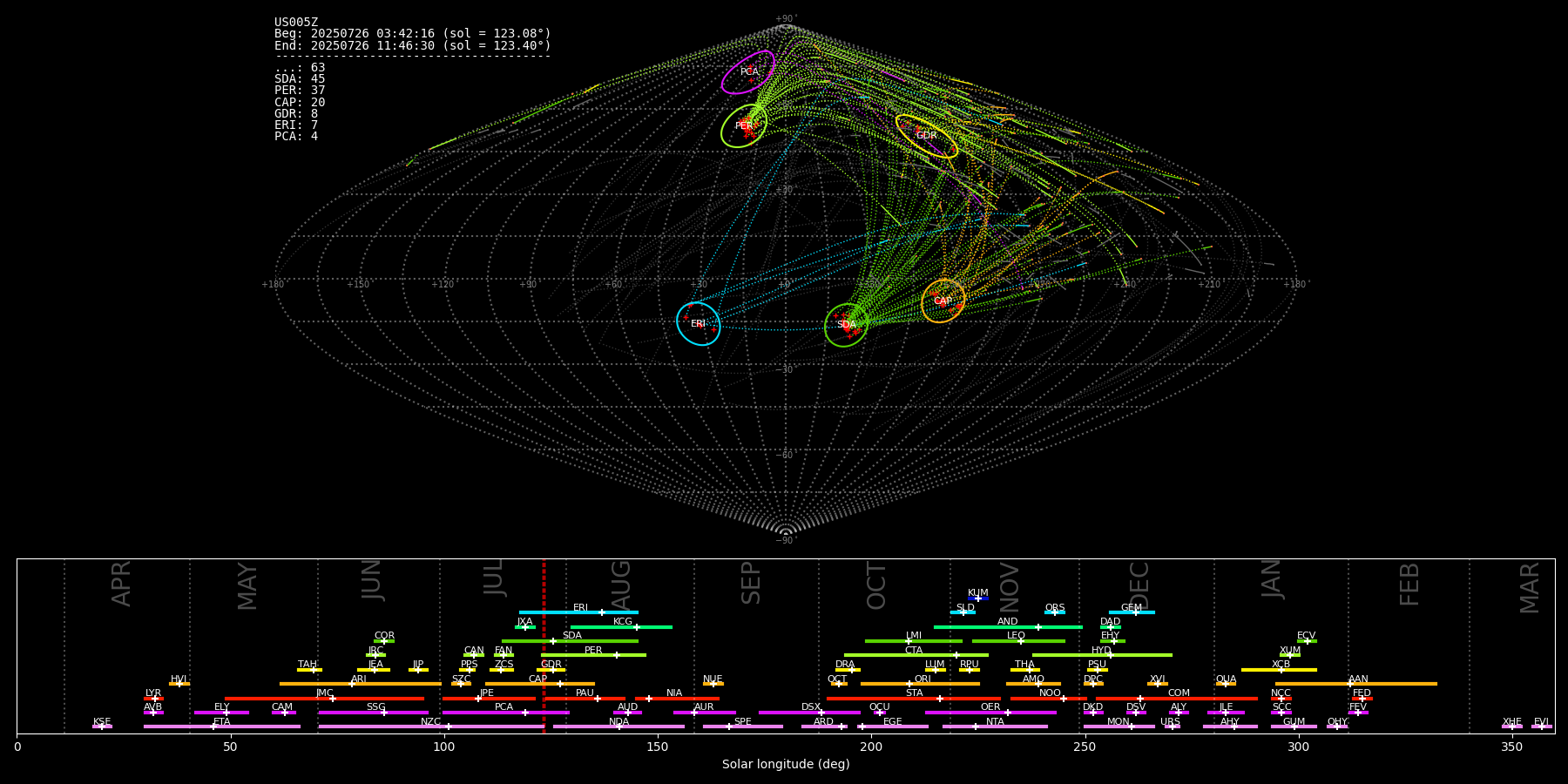The image size is (1568, 784).
Task: Click the EVI shower label in timeline
Action: click(x=1541, y=721)
